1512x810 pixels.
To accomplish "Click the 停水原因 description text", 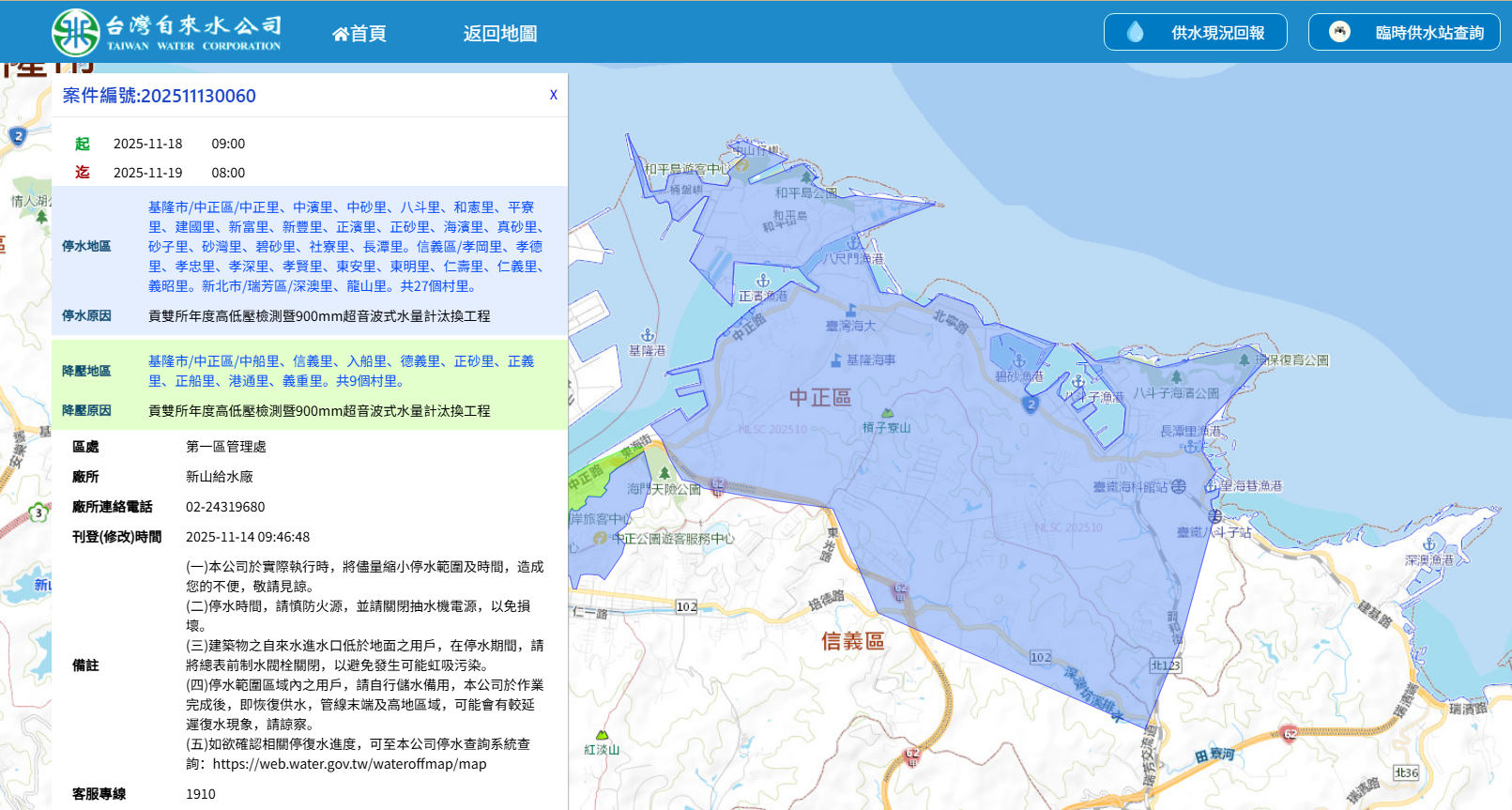I will point(319,316).
